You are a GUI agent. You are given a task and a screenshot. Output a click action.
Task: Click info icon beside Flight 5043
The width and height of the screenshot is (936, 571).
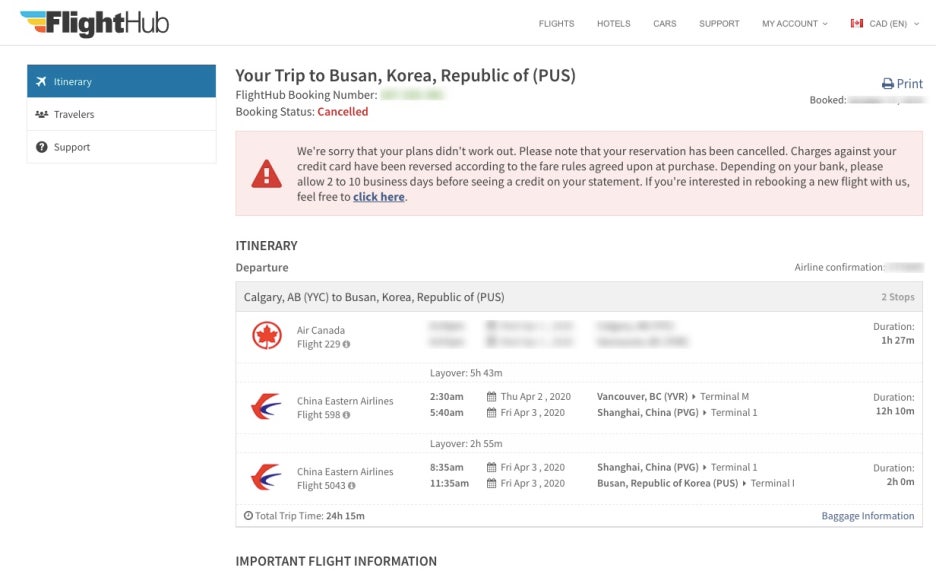[x=351, y=486]
